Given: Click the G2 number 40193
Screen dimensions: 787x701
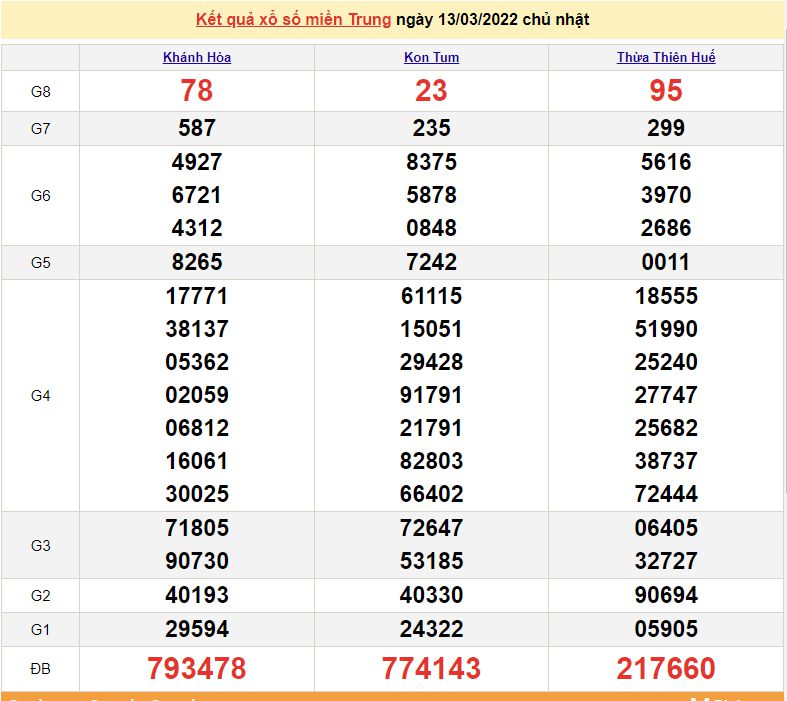Looking at the screenshot, I should [197, 595].
